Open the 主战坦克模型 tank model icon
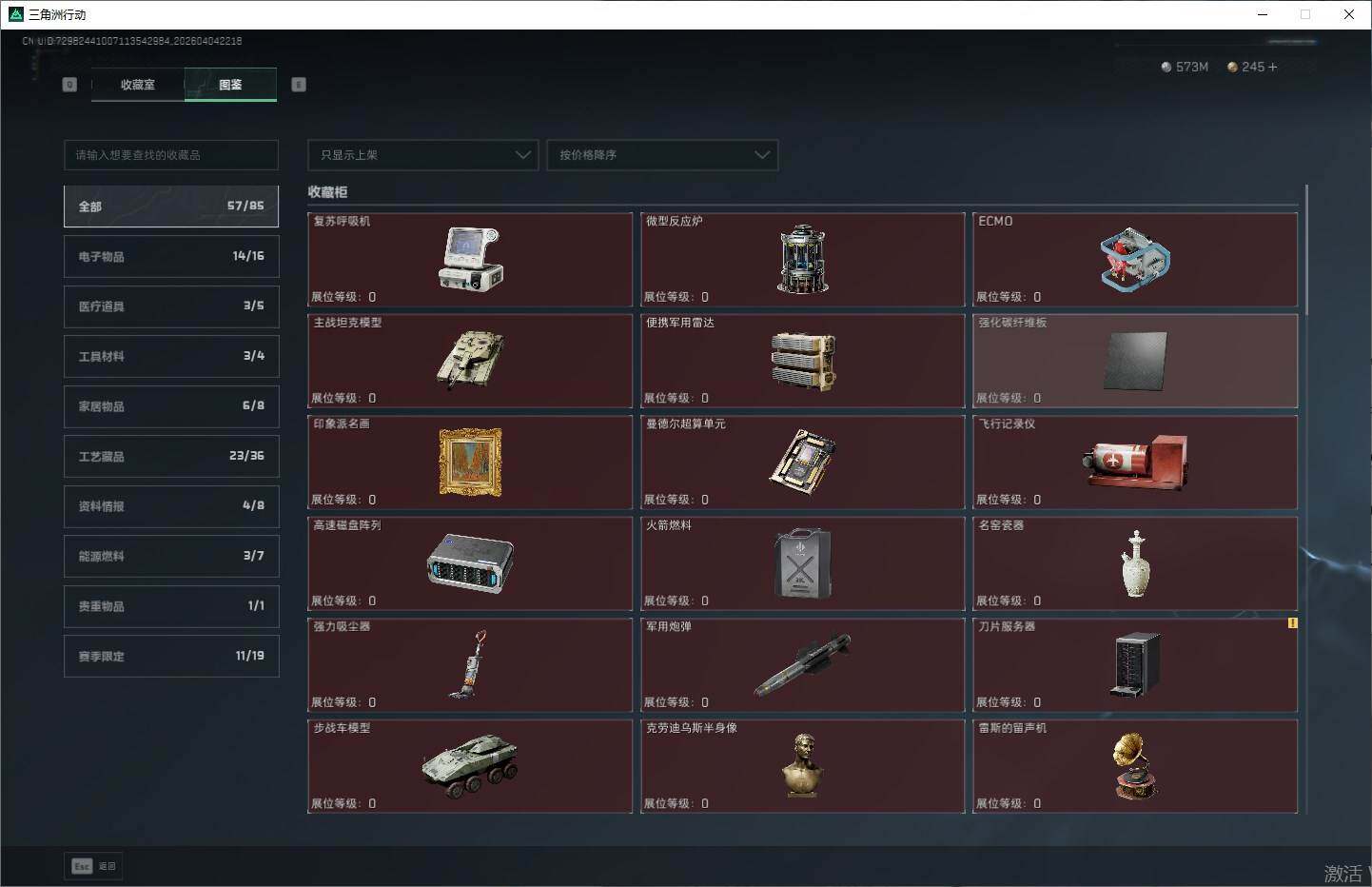This screenshot has width=1372, height=887. [x=470, y=360]
